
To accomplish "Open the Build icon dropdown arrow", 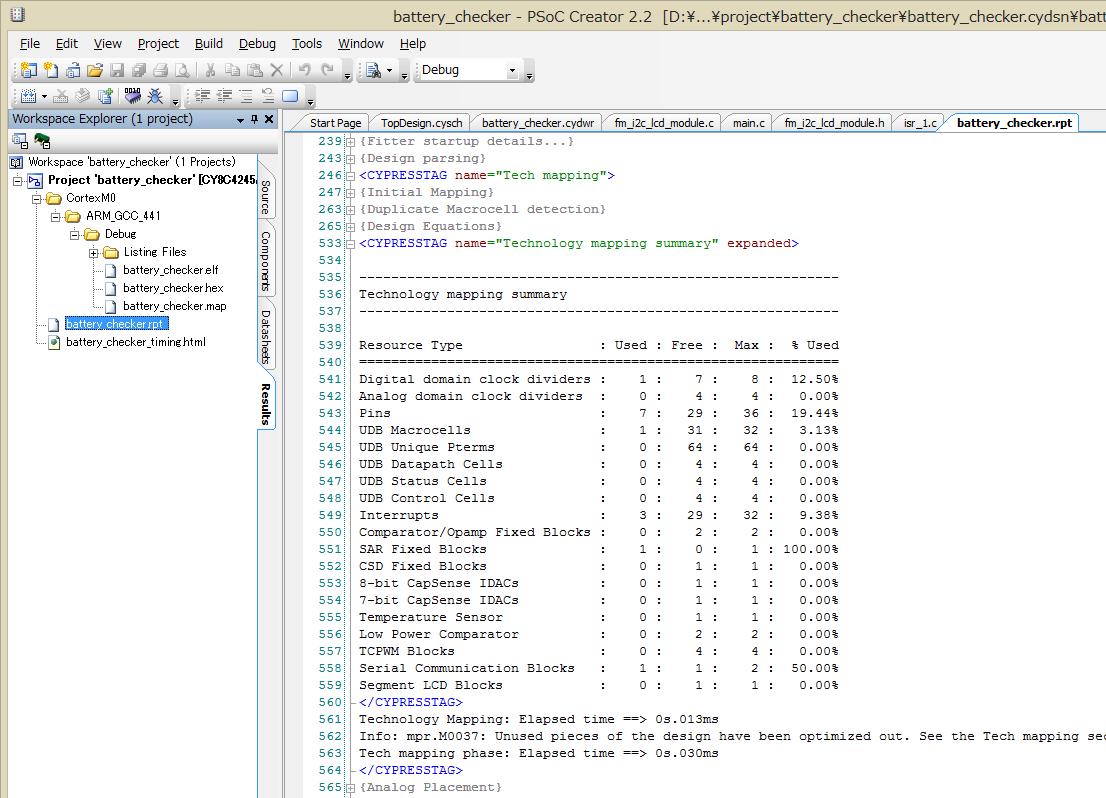I will [44, 97].
